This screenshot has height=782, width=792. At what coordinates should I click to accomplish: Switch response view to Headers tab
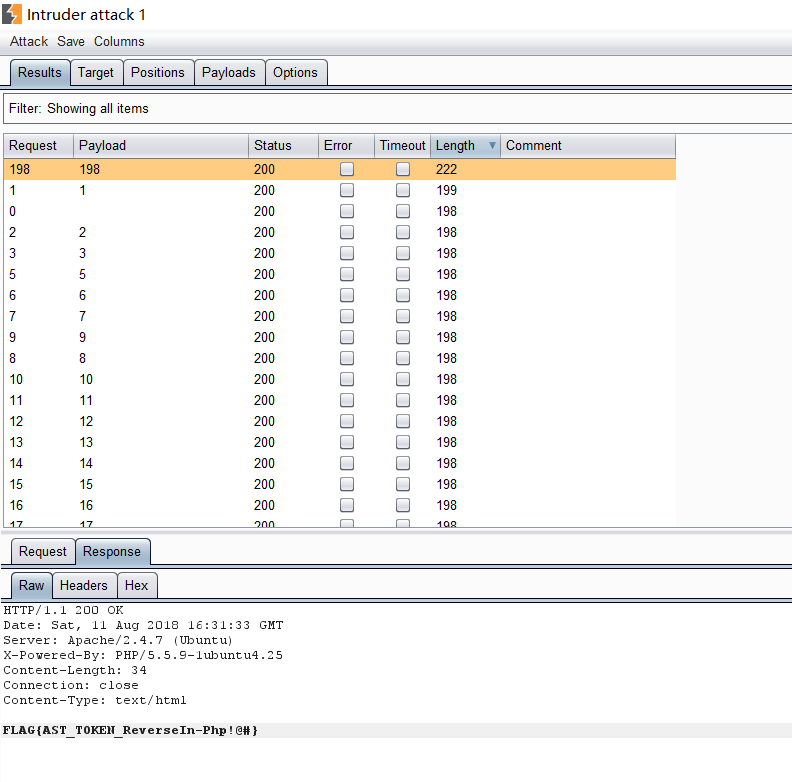pos(84,585)
